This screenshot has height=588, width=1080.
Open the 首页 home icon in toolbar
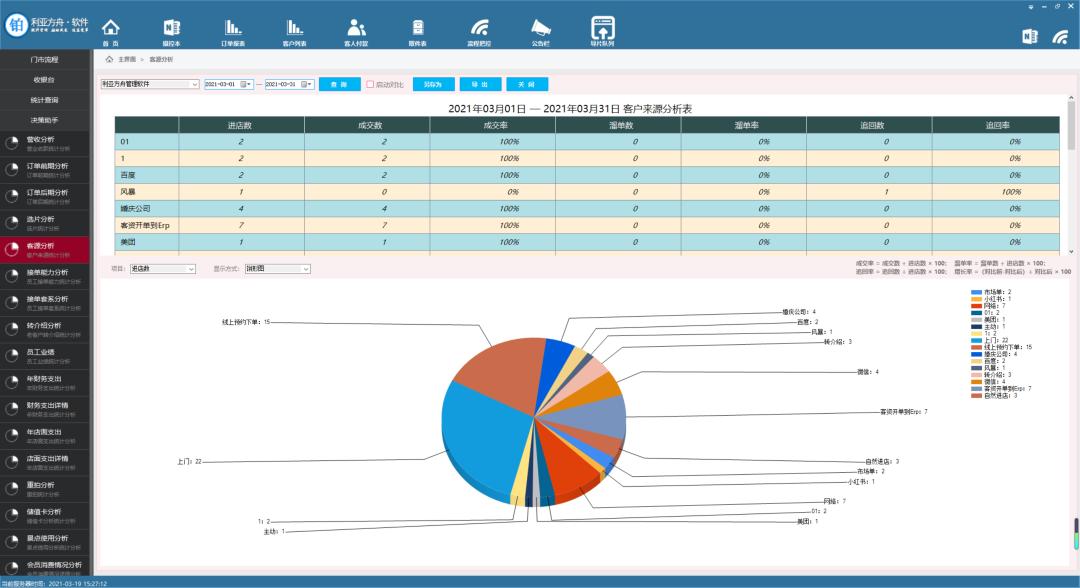tap(111, 31)
